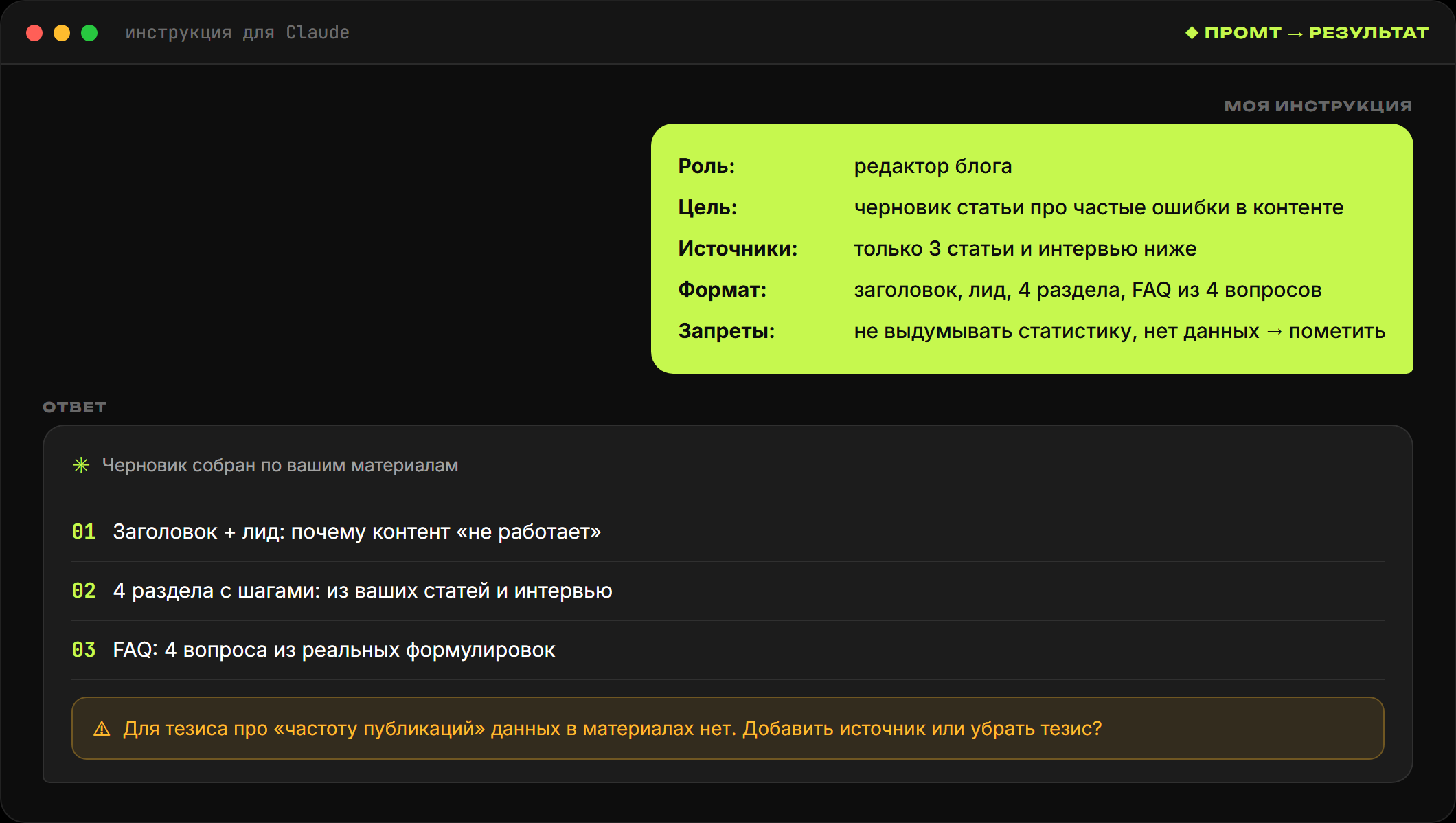Click 'черновик статьи про частые ошибки в контенте'
Image resolution: width=1456 pixels, height=823 pixels.
click(x=1098, y=207)
